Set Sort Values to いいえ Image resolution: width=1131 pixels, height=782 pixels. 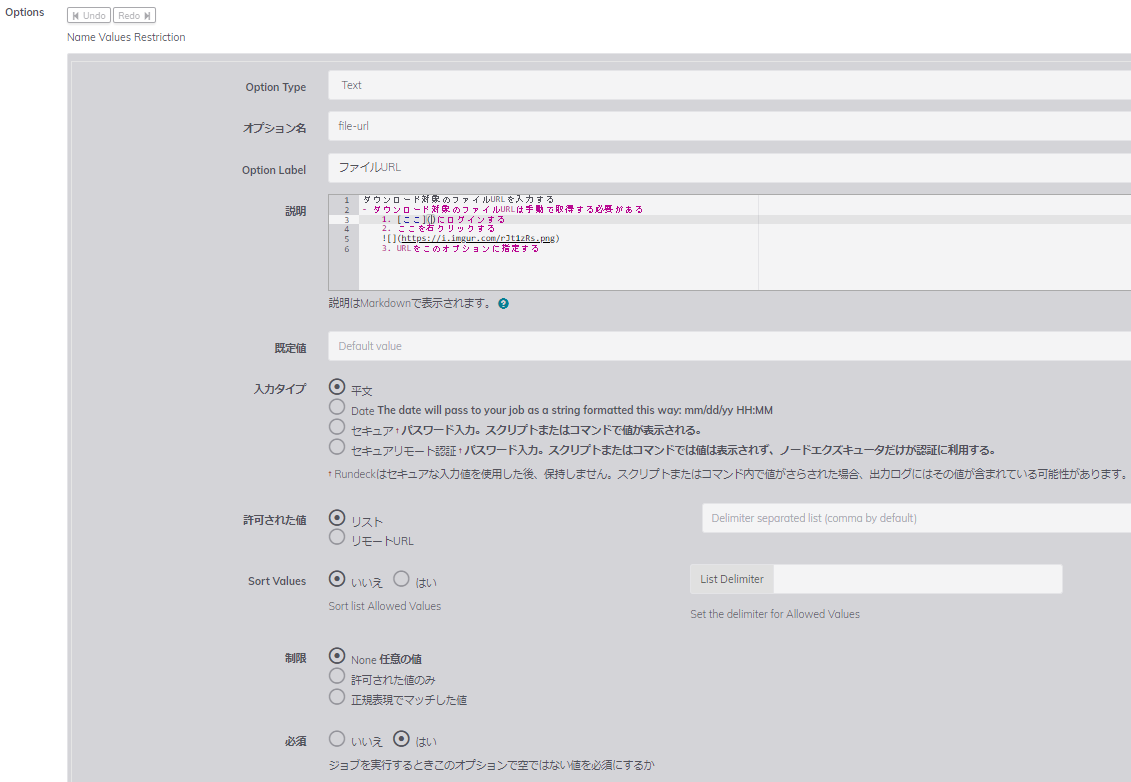[x=337, y=579]
